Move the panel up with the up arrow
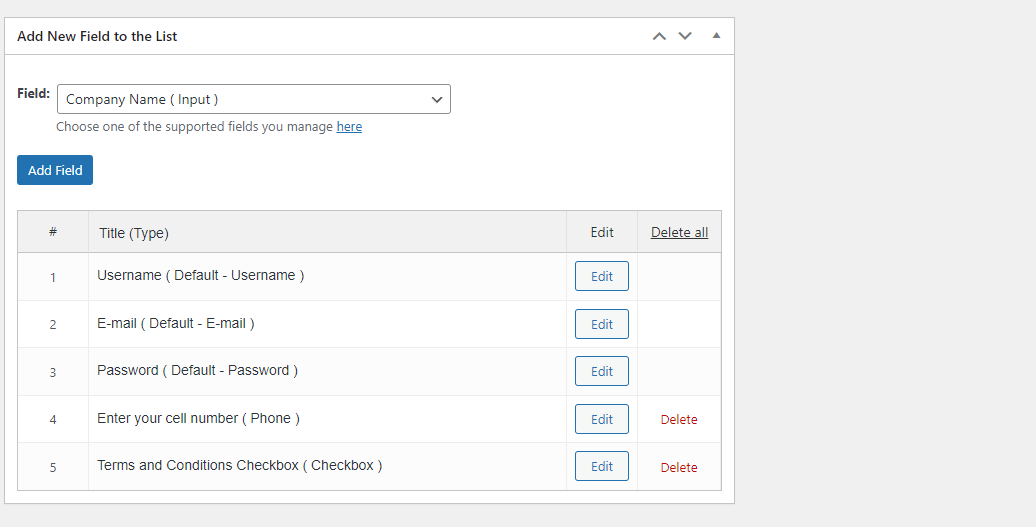Viewport: 1036px width, 527px height. (x=659, y=36)
